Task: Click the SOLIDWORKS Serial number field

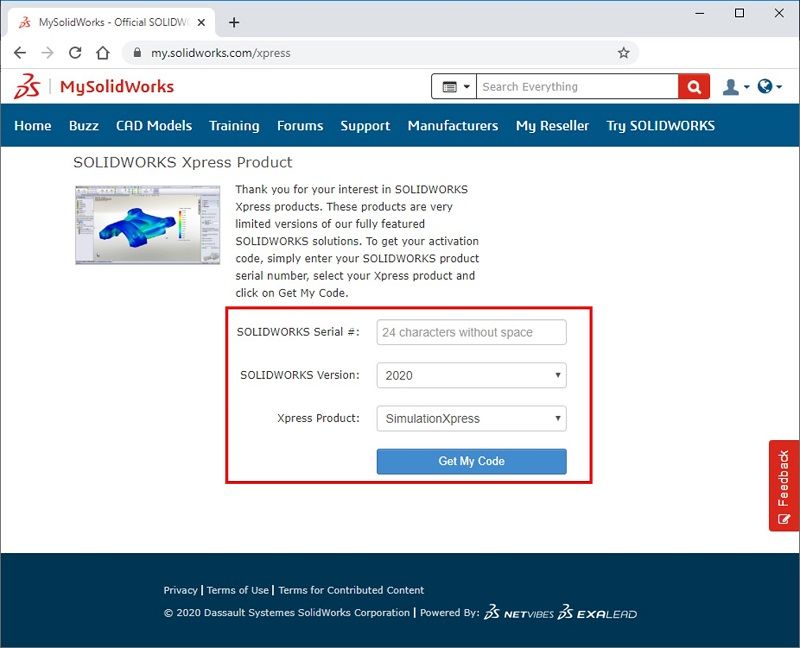Action: pos(471,332)
